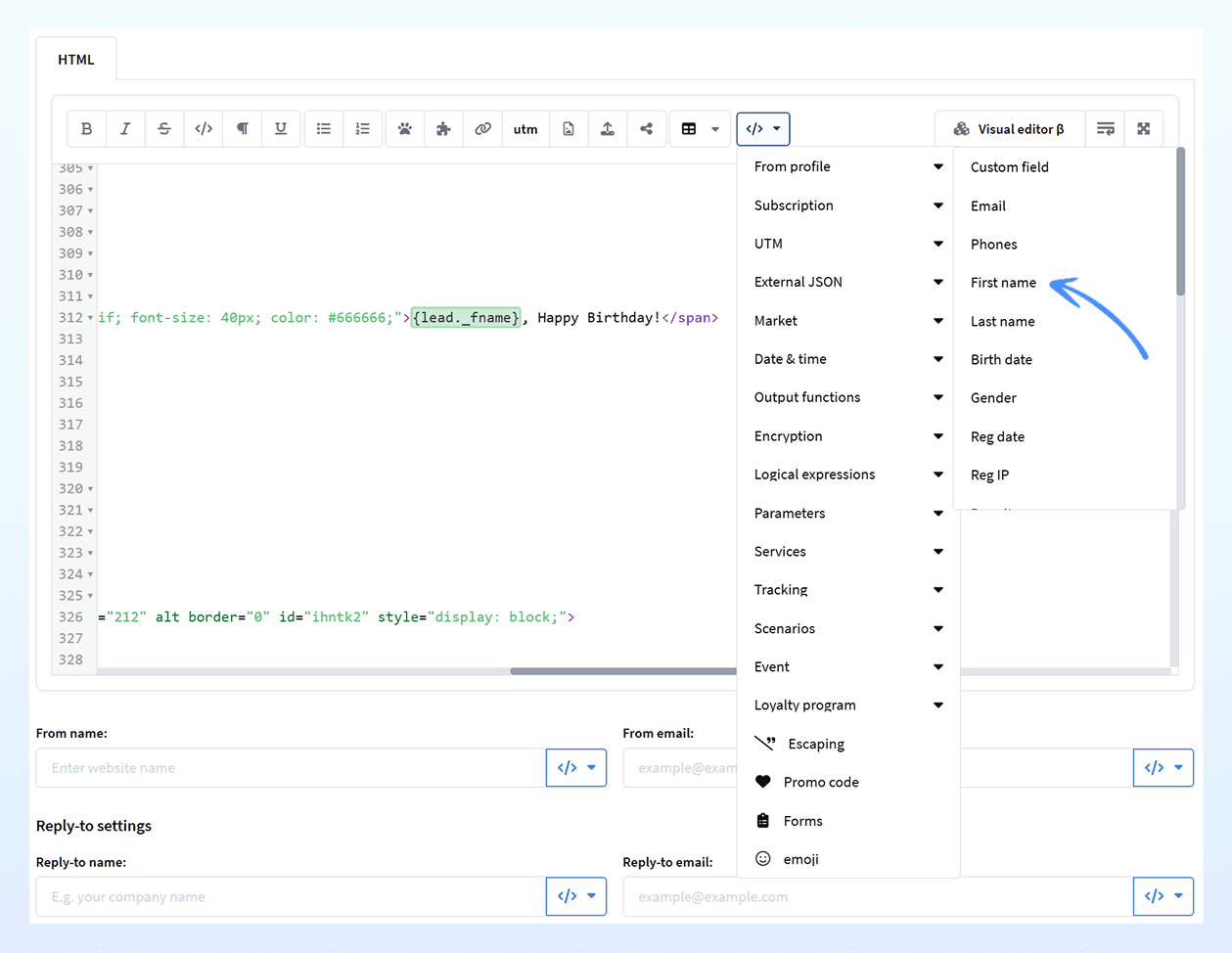Insert inline code tag icon
Image resolution: width=1232 pixels, height=953 pixels.
[204, 129]
